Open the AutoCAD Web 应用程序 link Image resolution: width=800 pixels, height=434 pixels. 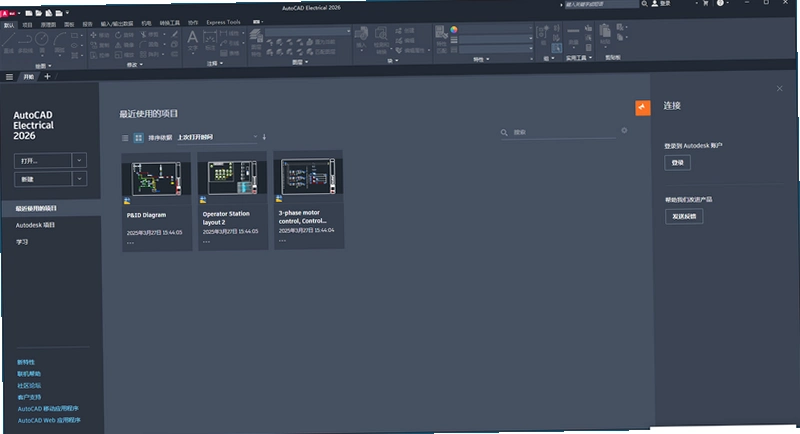(x=49, y=421)
